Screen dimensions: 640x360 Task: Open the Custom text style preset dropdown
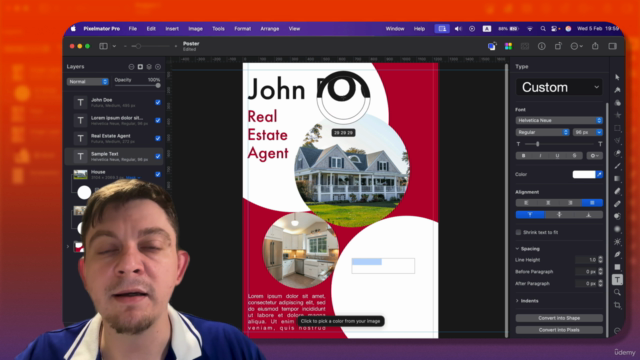point(559,87)
